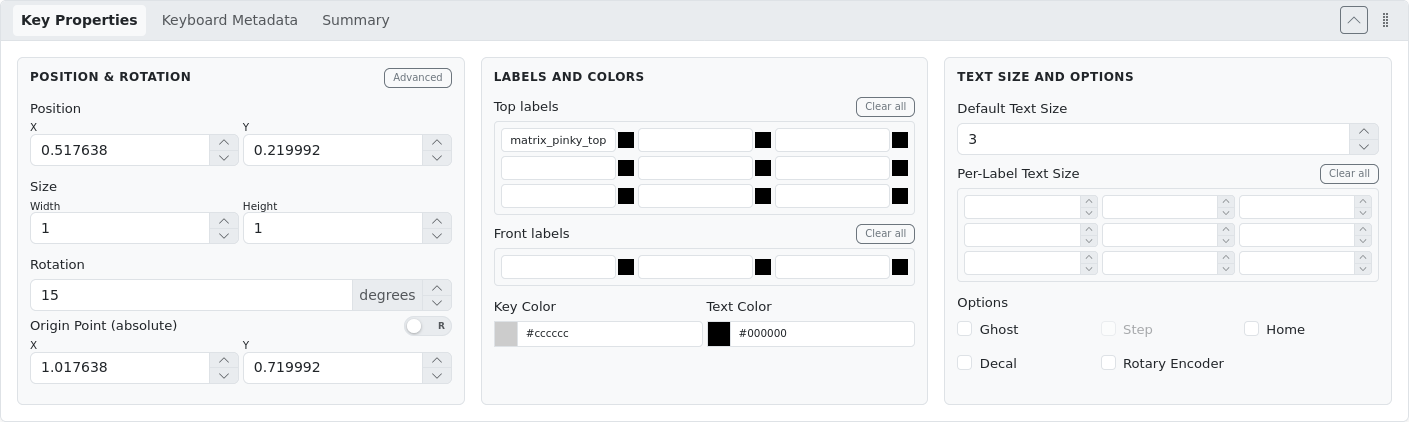
Task: Increase the Width stepper value
Action: coord(224,221)
